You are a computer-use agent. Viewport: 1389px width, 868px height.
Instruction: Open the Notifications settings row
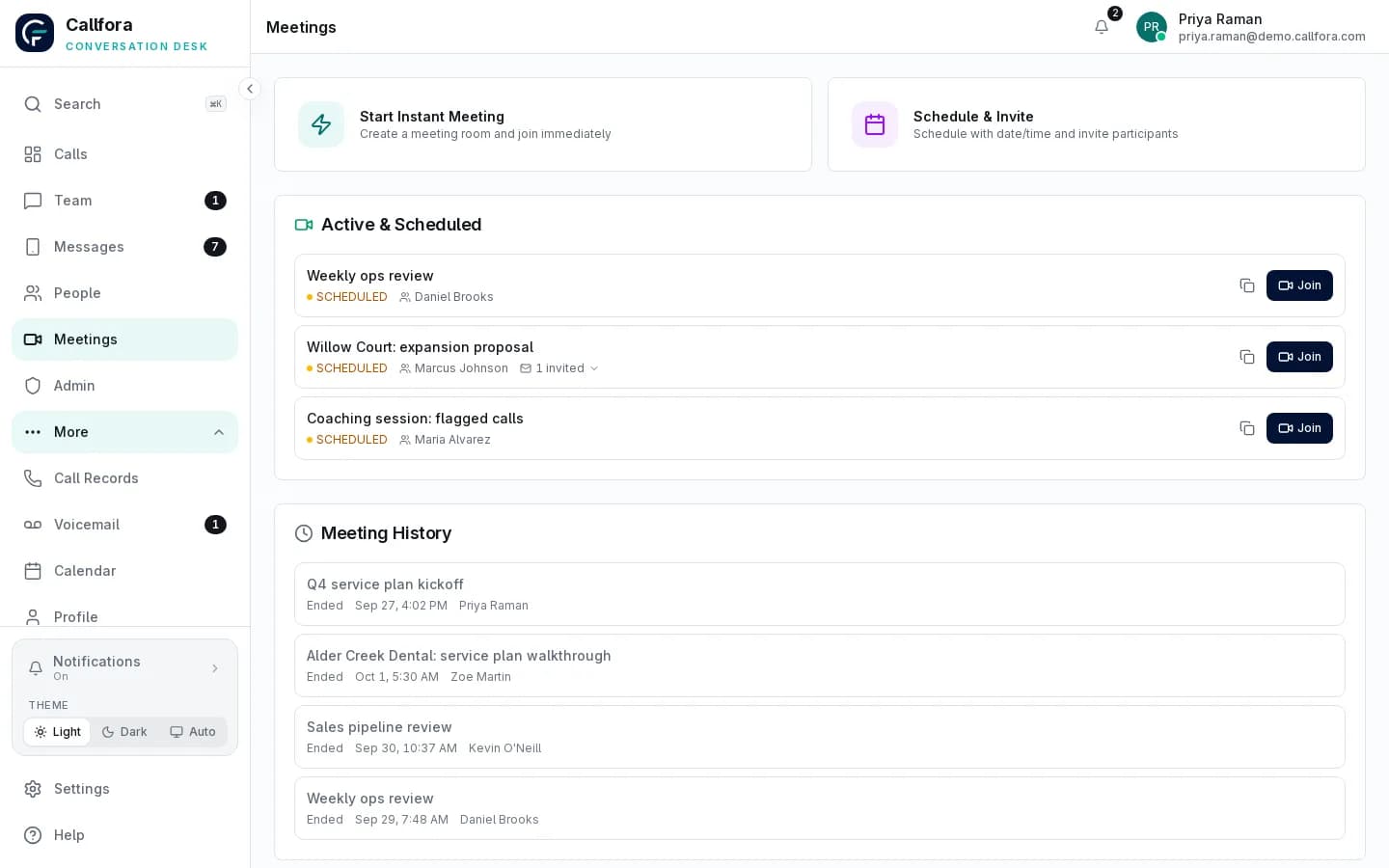click(124, 667)
